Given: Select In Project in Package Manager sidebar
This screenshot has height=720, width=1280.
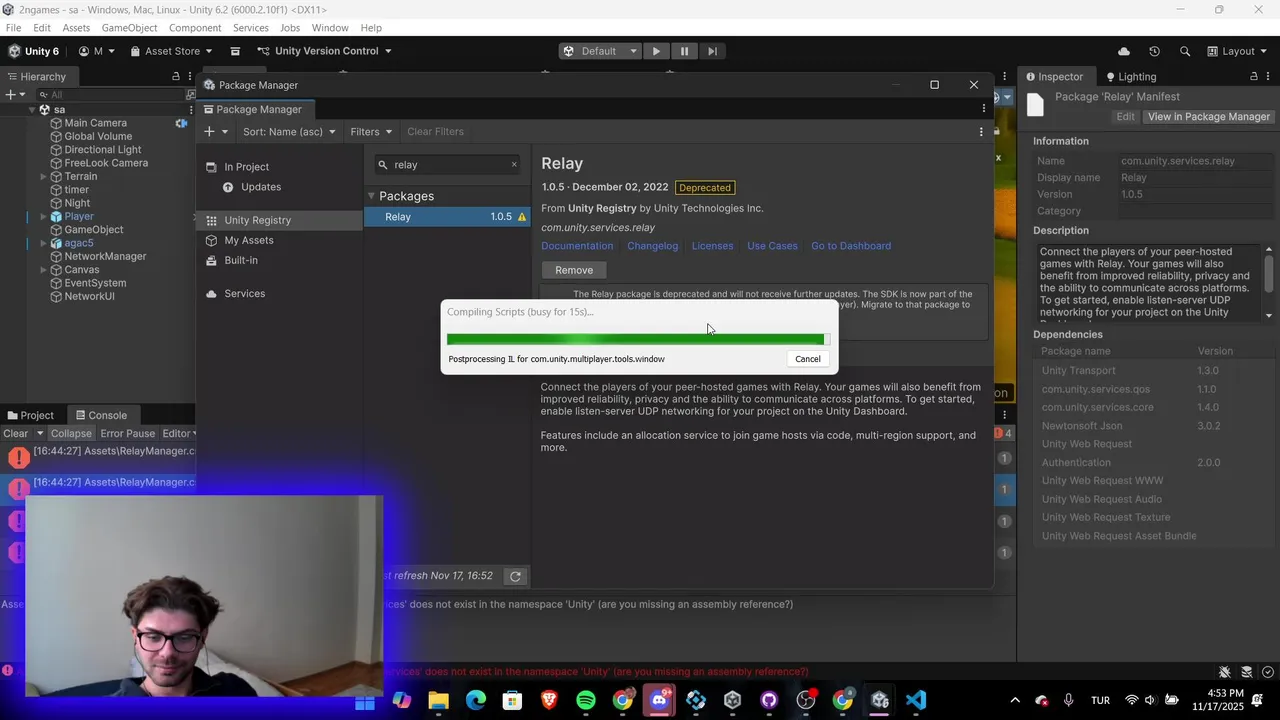Looking at the screenshot, I should pyautogui.click(x=246, y=167).
